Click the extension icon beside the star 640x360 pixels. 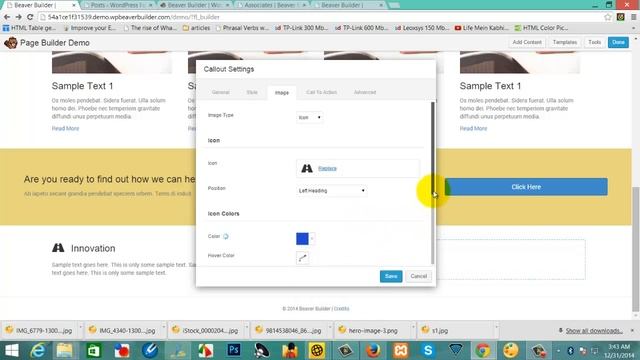(x=621, y=17)
